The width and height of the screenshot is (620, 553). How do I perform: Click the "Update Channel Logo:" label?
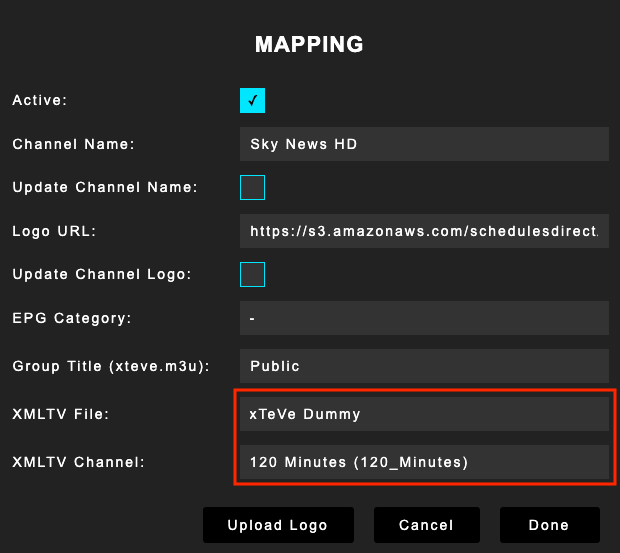[102, 274]
